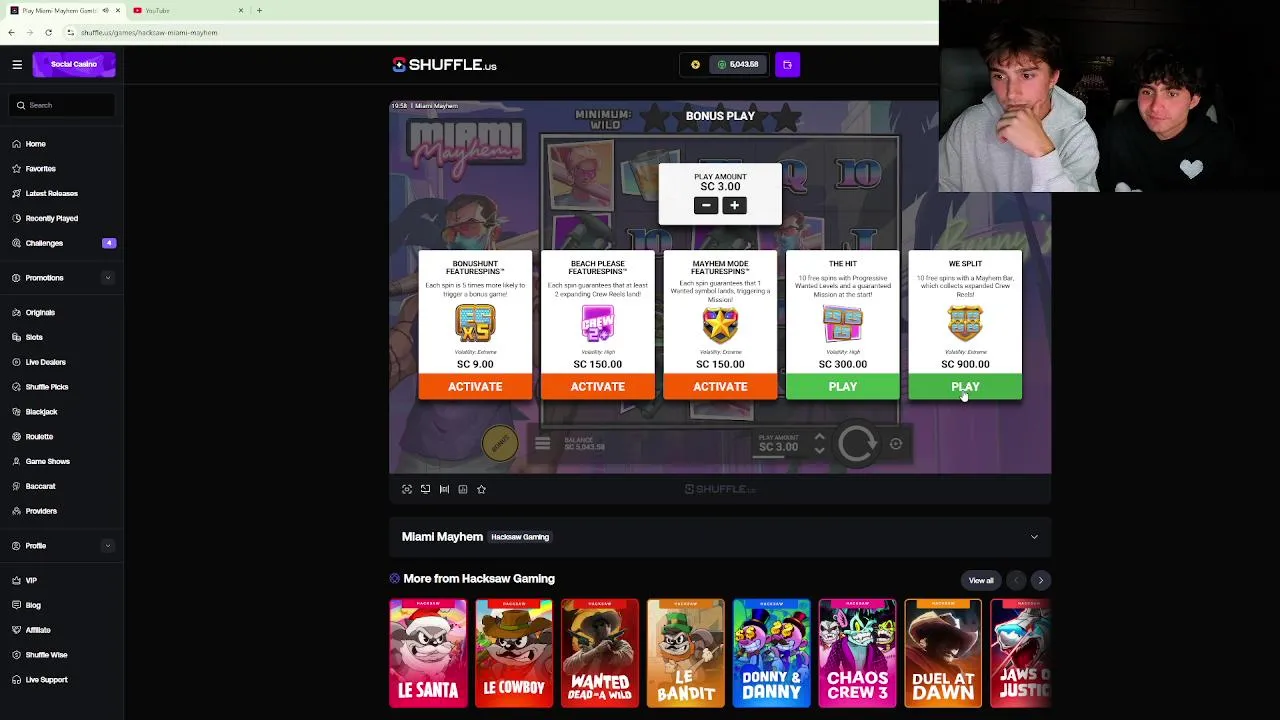Open the Duel at Dawn game thumbnail

tap(943, 653)
